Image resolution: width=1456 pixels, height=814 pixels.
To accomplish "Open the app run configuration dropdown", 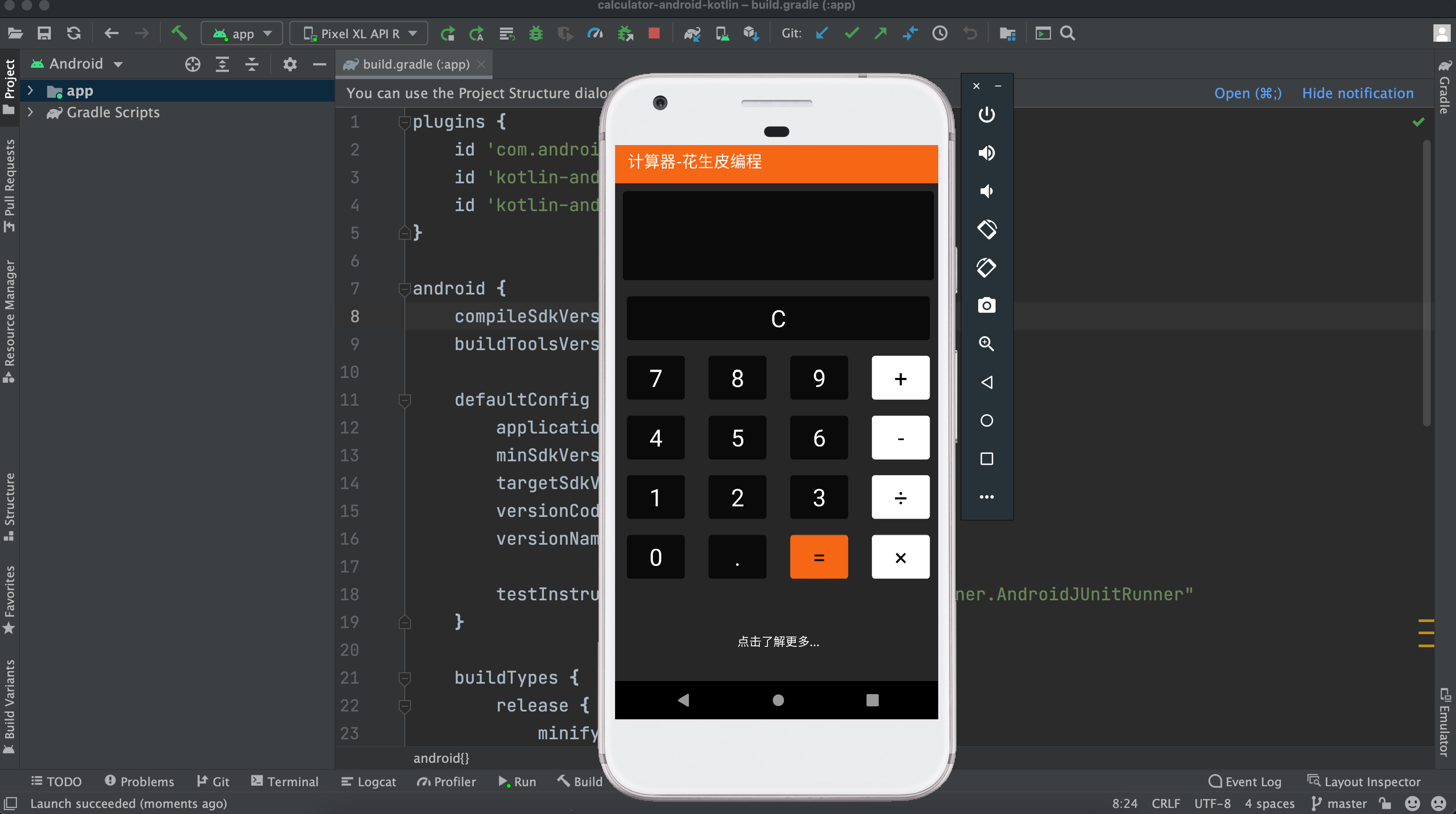I will tap(242, 33).
